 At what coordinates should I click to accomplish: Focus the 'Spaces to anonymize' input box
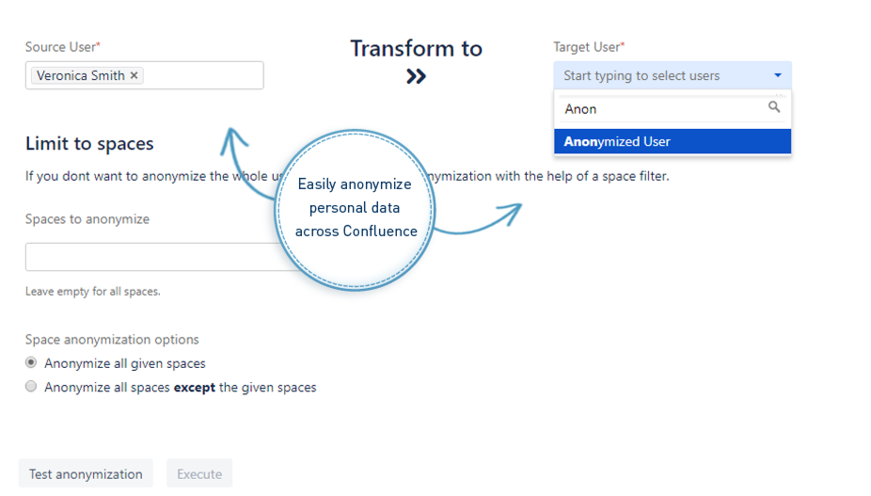[150, 257]
